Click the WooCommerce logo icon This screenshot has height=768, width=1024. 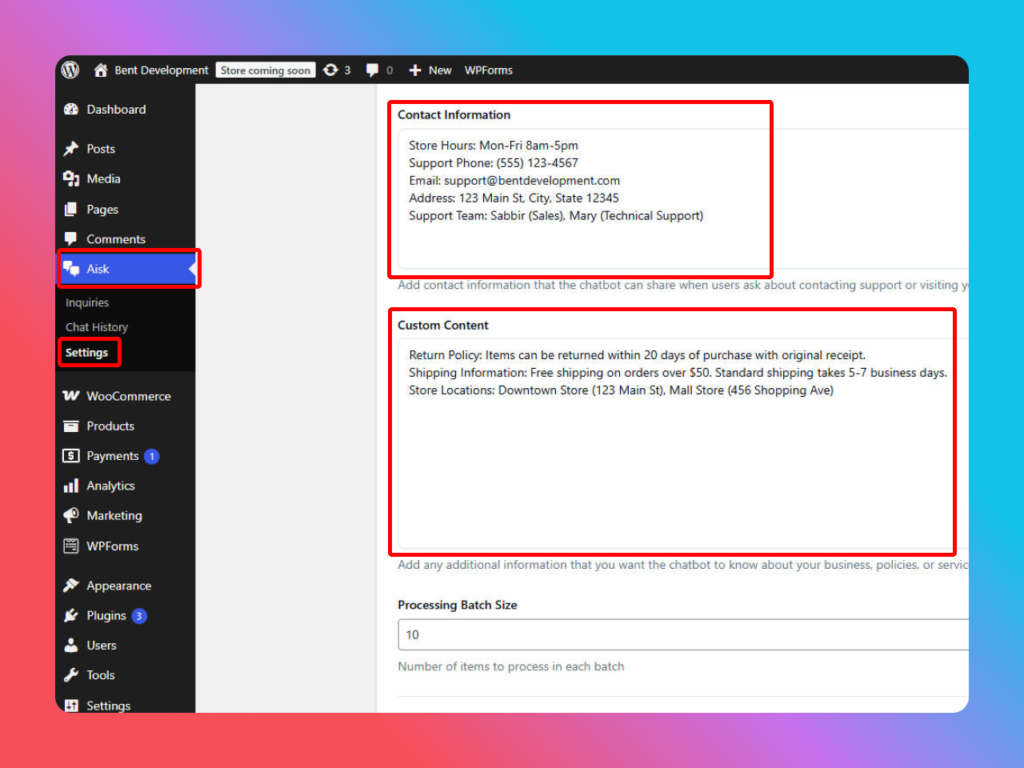[x=71, y=396]
